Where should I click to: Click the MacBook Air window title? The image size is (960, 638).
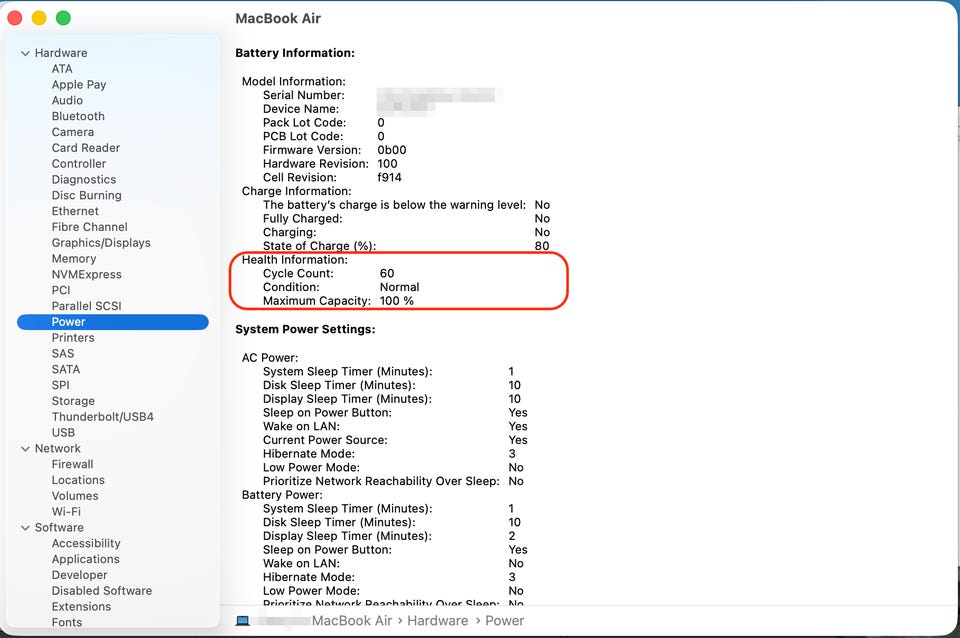[x=278, y=18]
